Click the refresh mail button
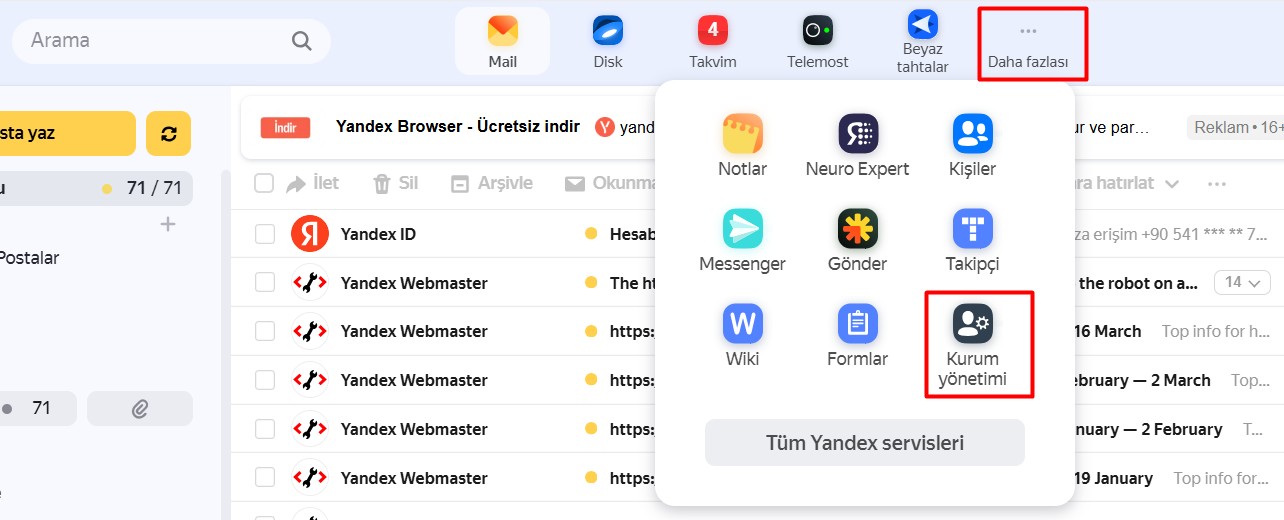1284x520 pixels. 168,134
